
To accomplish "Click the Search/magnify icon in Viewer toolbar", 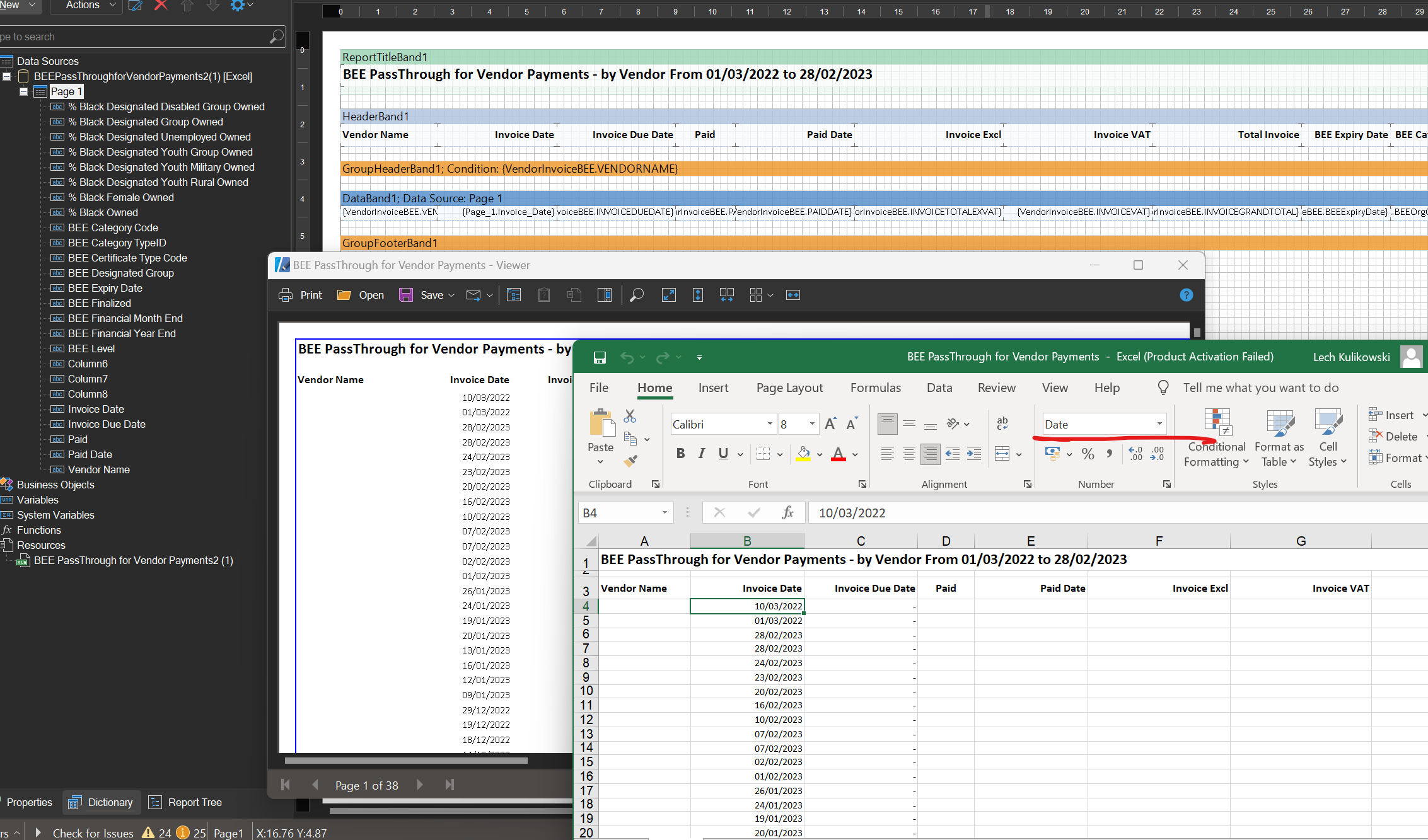I will (x=637, y=295).
